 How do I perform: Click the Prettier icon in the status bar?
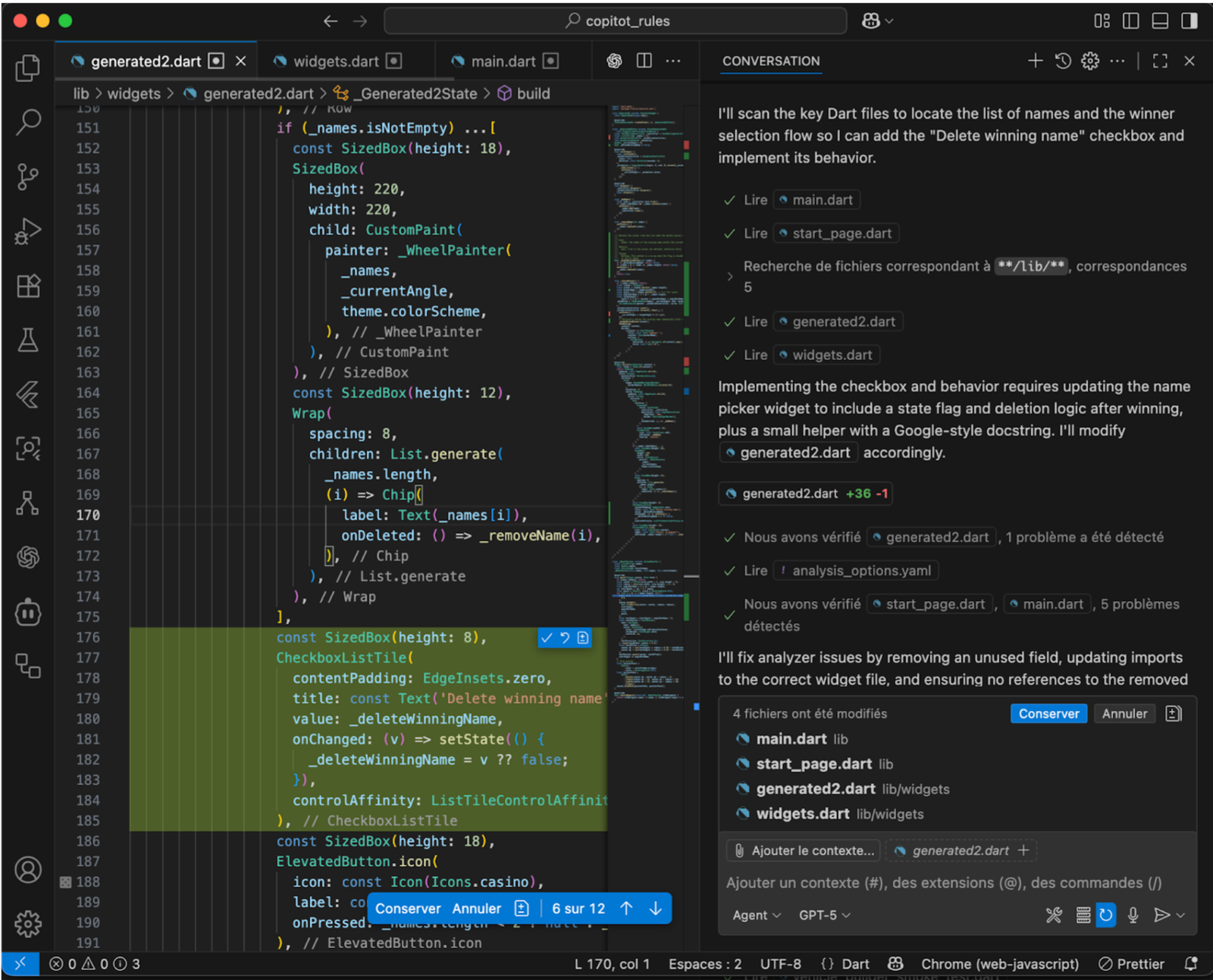click(x=1105, y=963)
